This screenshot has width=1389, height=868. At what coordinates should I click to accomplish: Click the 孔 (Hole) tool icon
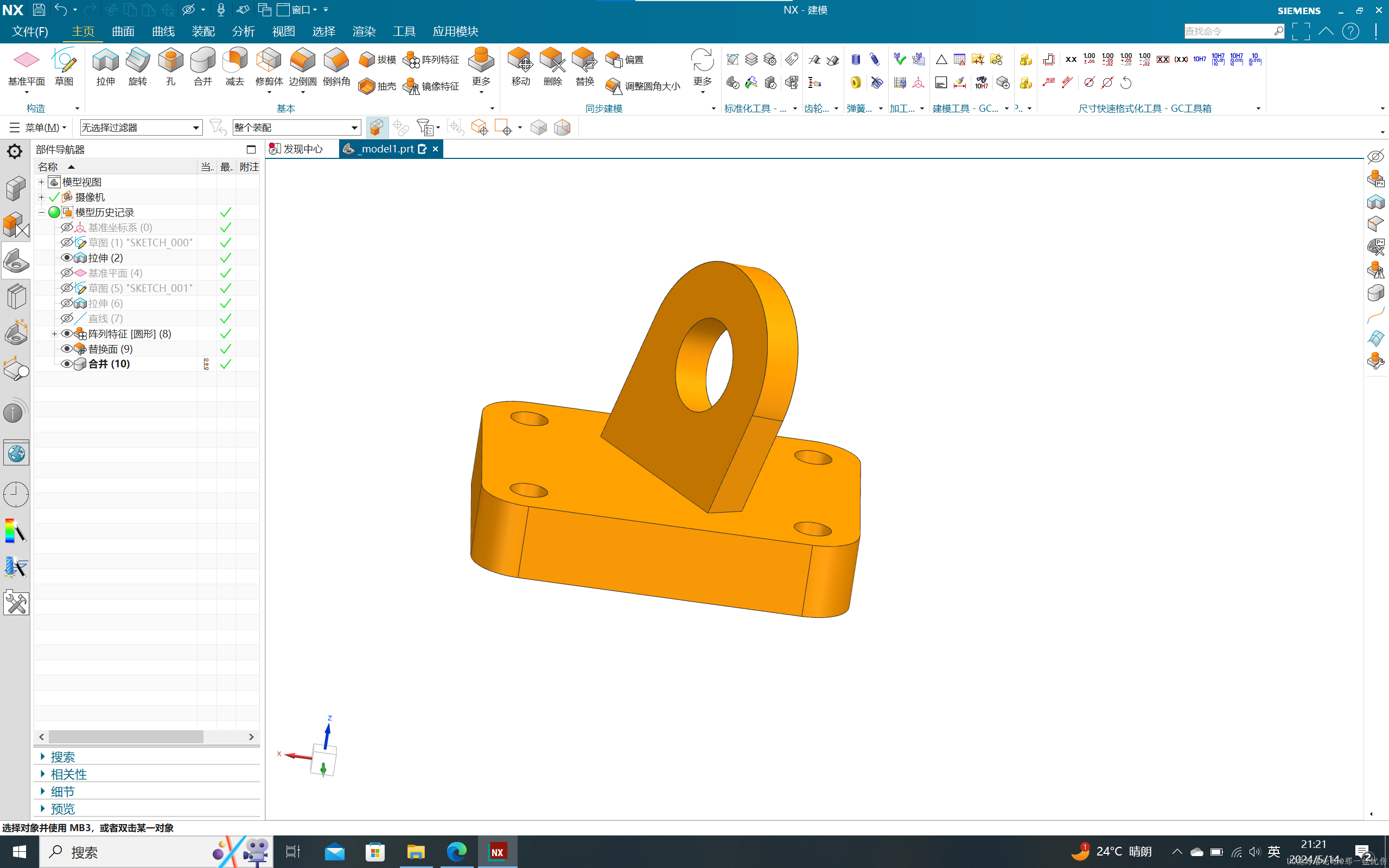(170, 67)
